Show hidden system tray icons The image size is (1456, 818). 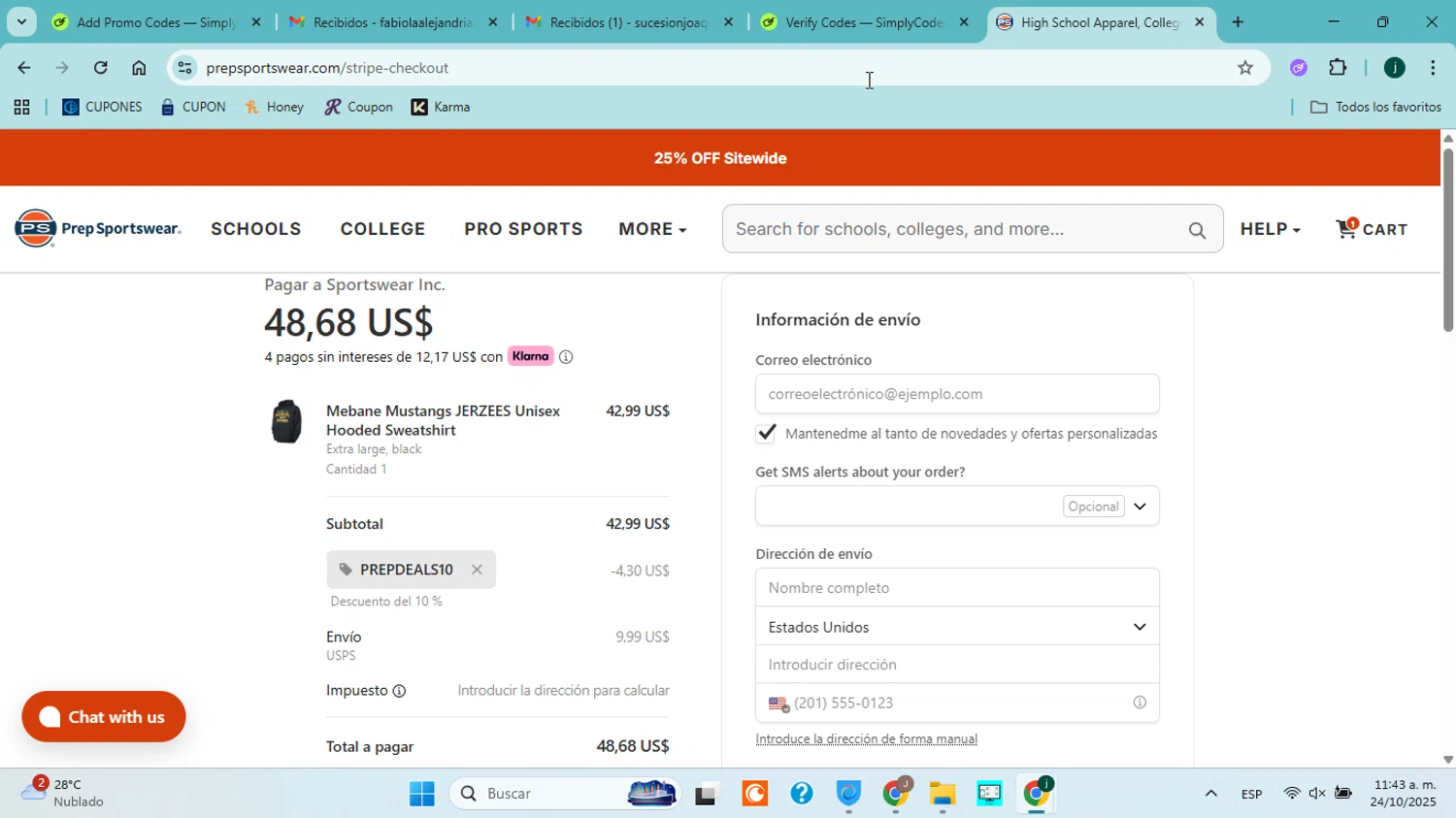pyautogui.click(x=1210, y=794)
